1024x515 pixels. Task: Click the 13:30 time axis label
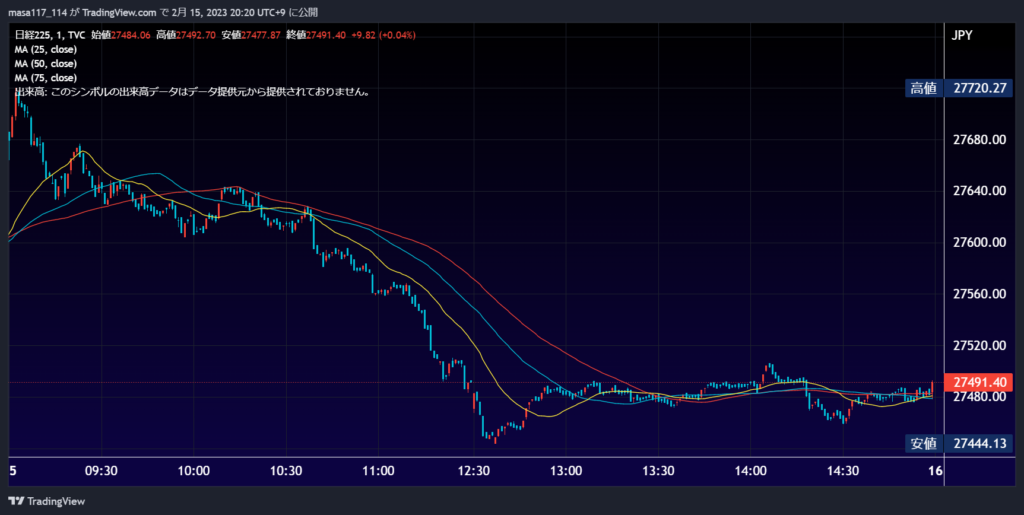pos(658,471)
